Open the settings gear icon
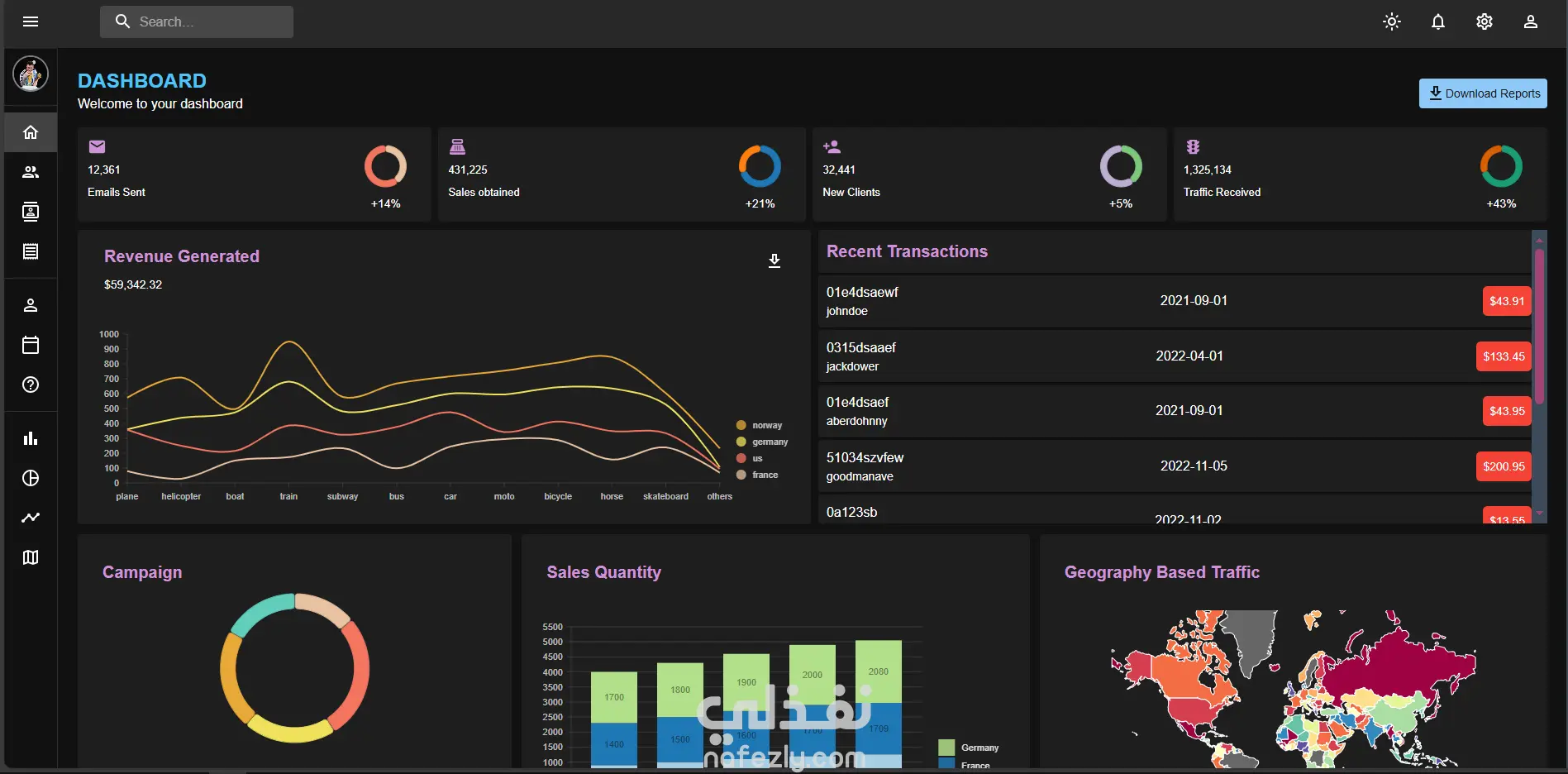1568x774 pixels. (1485, 21)
